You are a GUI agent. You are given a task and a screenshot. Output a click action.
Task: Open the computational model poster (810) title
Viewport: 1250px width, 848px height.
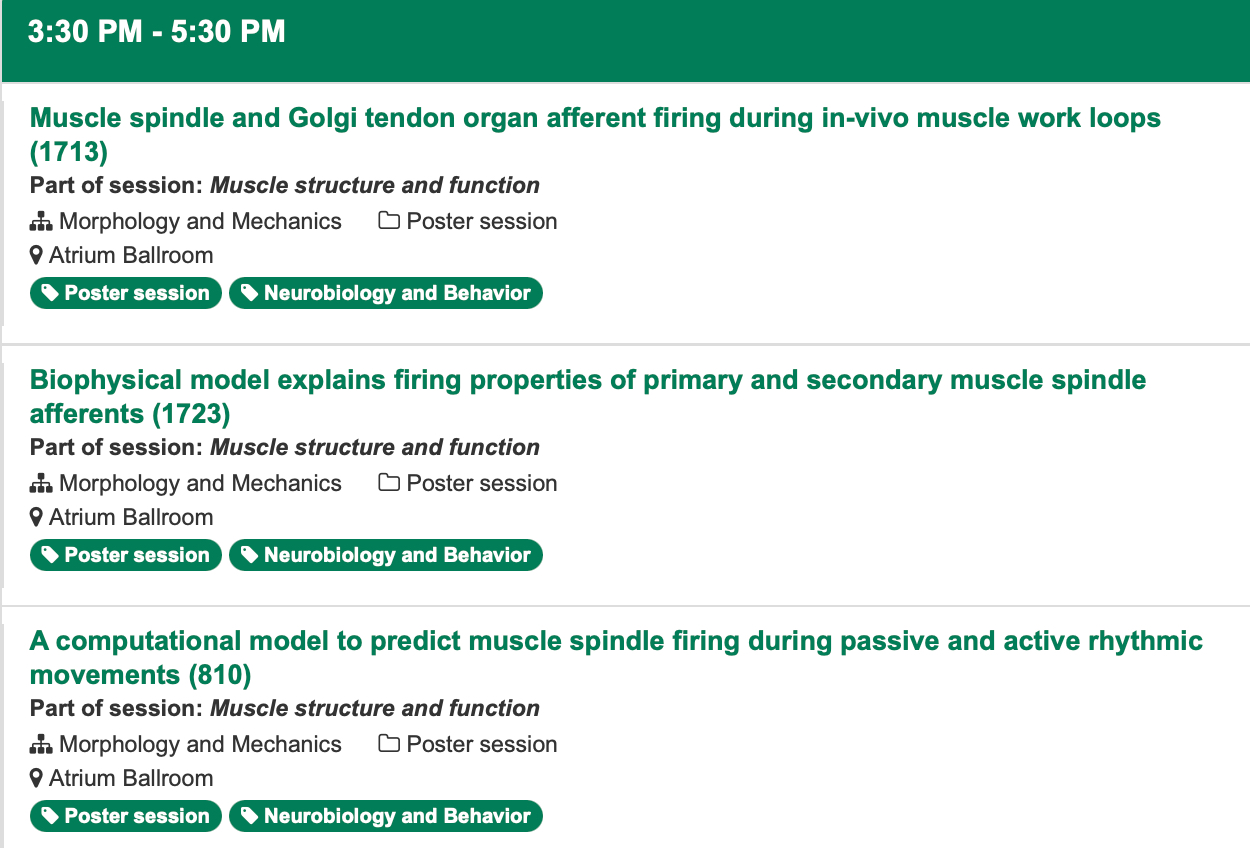click(615, 642)
